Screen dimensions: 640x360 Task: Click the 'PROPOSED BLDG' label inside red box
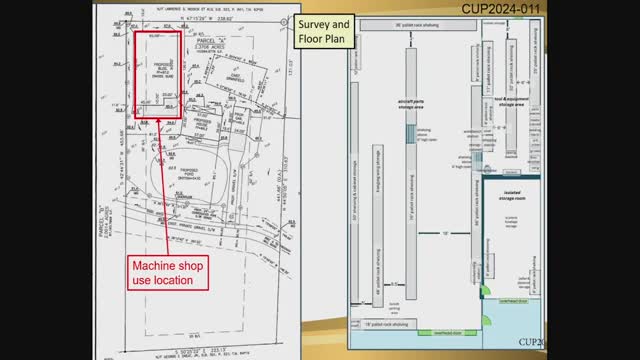(x=163, y=71)
